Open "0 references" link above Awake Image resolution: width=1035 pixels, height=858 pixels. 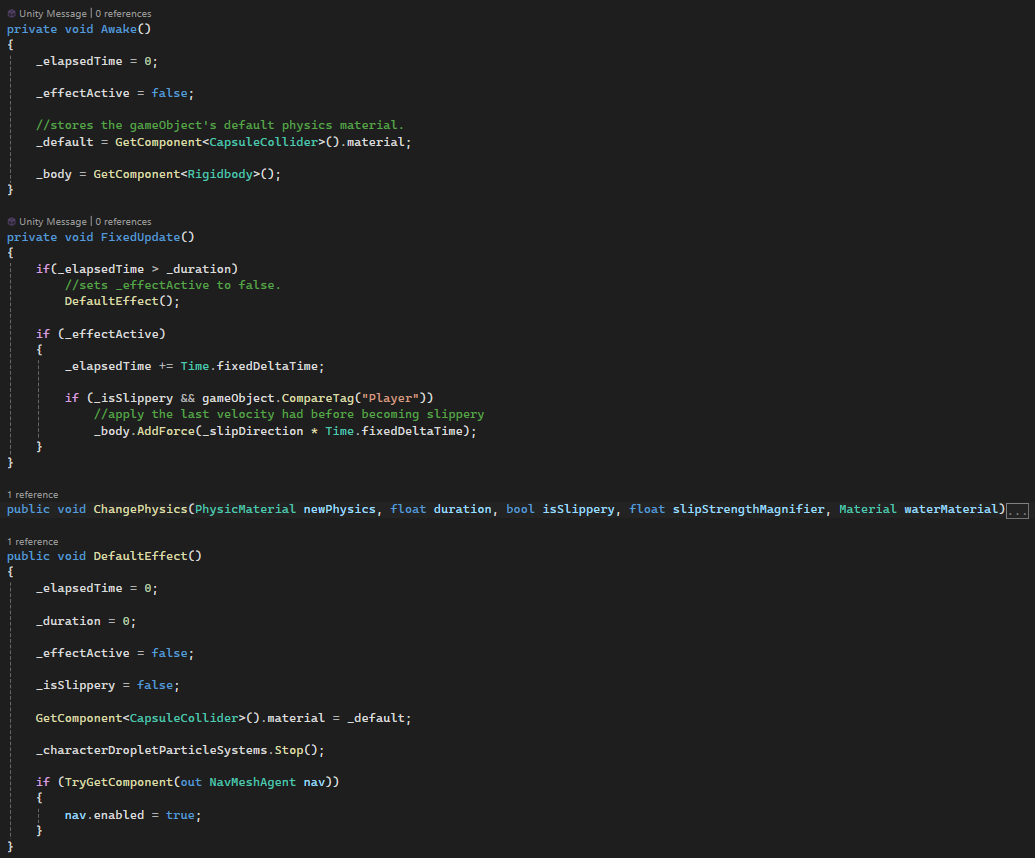(123, 14)
